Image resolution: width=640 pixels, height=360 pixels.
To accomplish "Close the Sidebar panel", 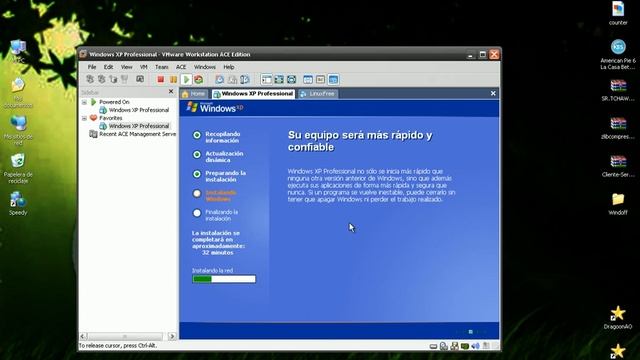I will tap(171, 91).
